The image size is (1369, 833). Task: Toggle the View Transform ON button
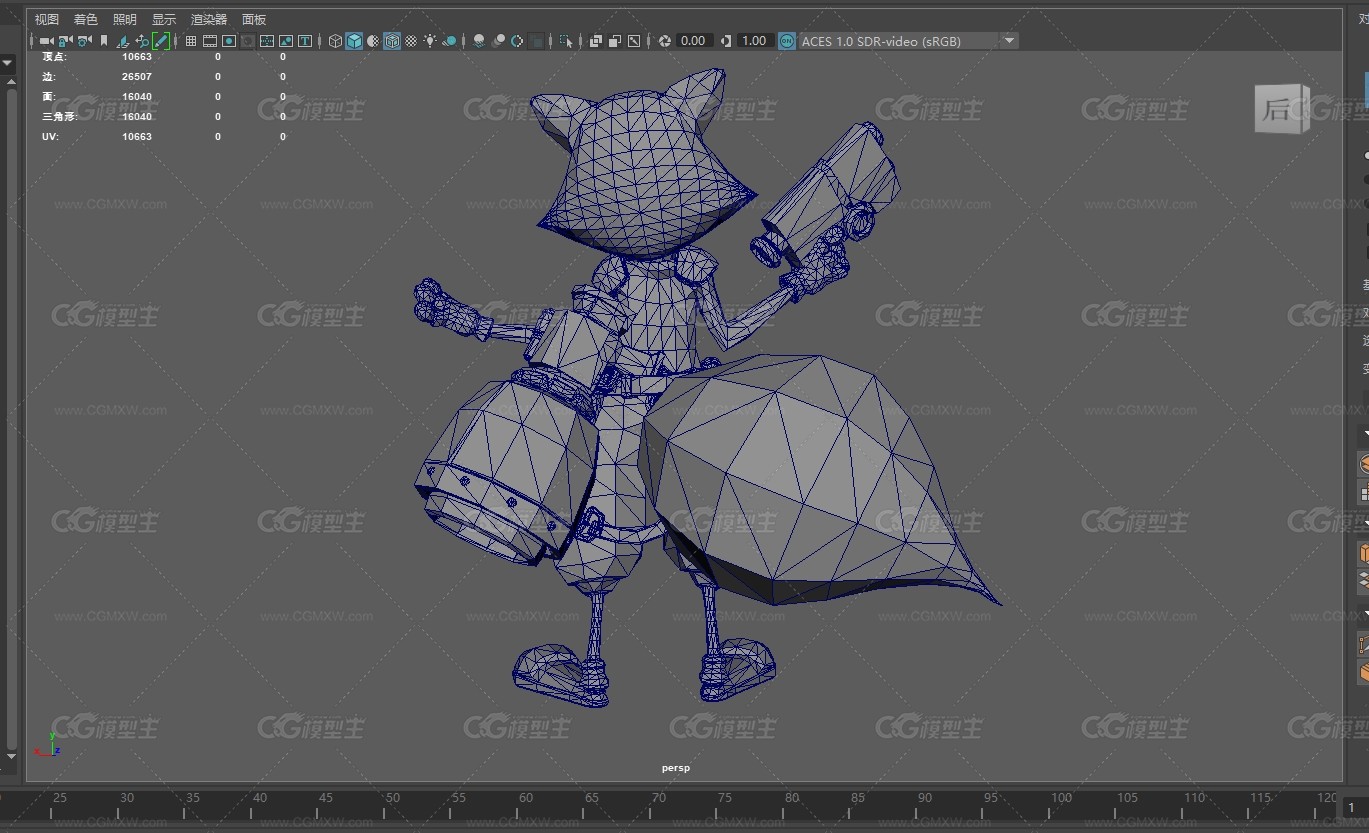coord(787,41)
